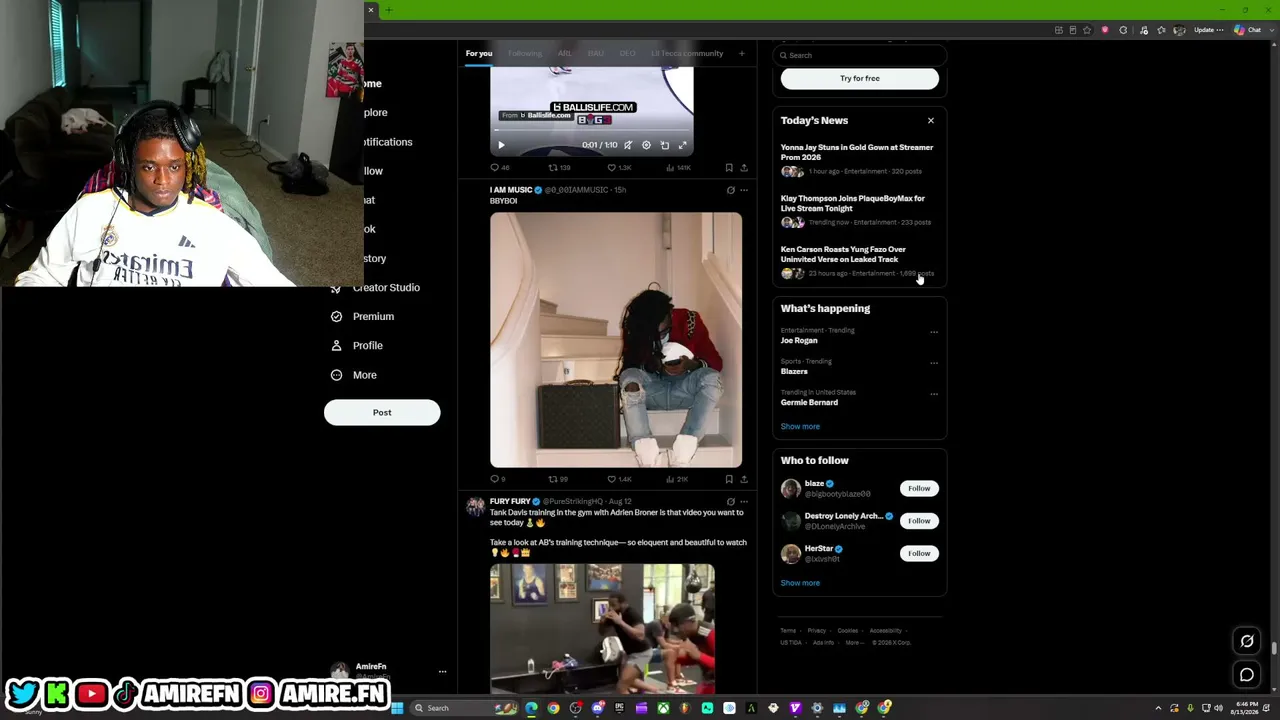Repost the I AM MUSIC post
The height and width of the screenshot is (720, 1280).
pyautogui.click(x=558, y=479)
